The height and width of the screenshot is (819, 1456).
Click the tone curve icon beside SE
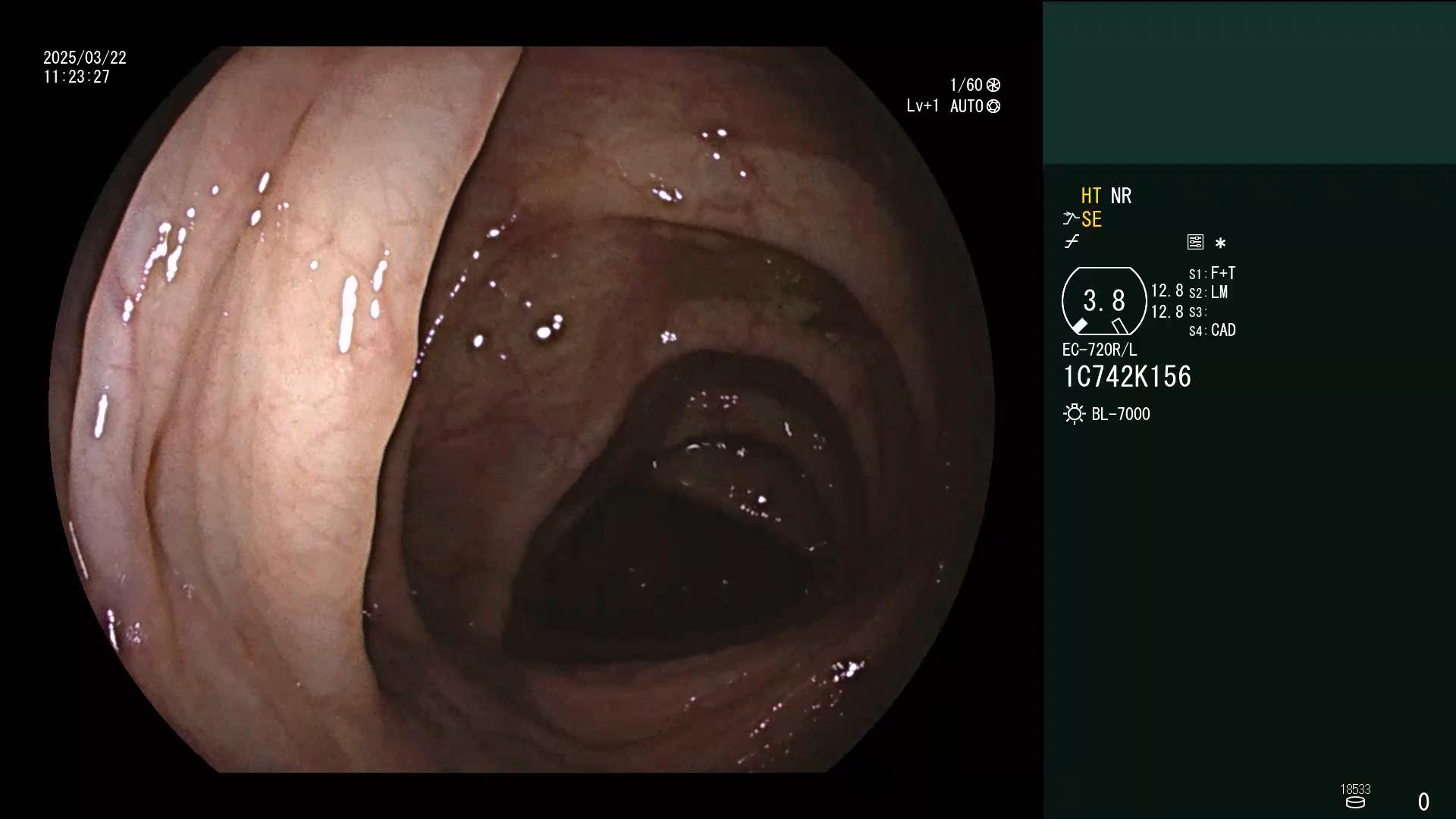(1071, 219)
